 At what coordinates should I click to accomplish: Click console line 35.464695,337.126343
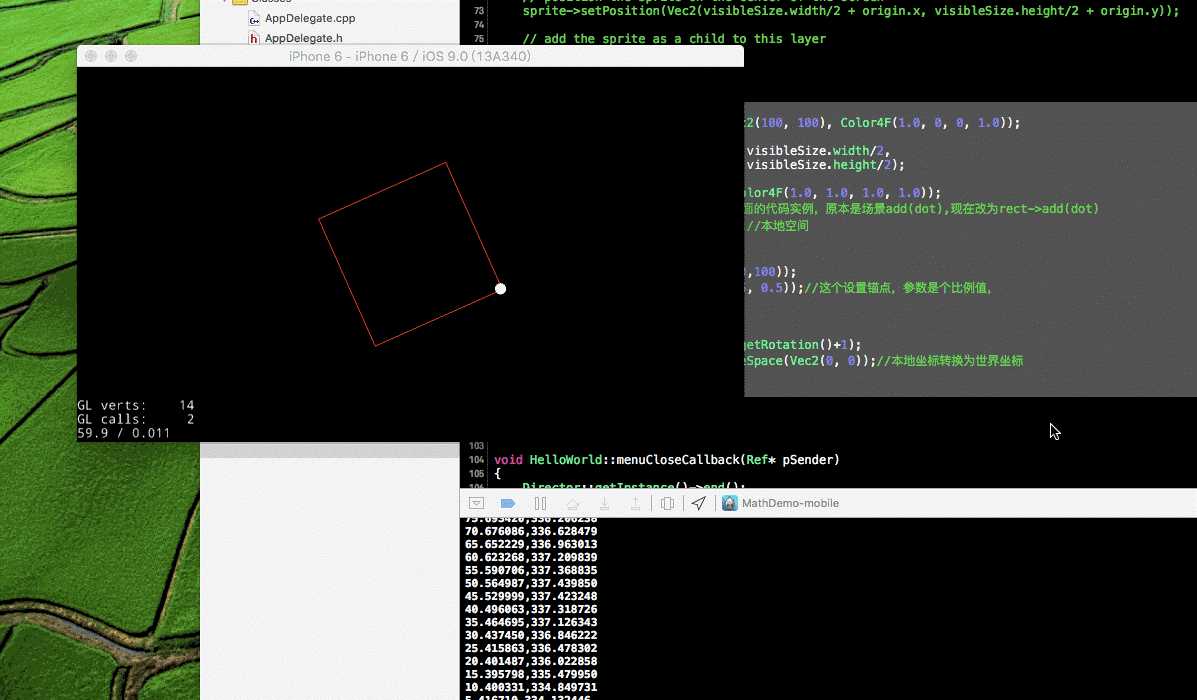pyautogui.click(x=531, y=622)
